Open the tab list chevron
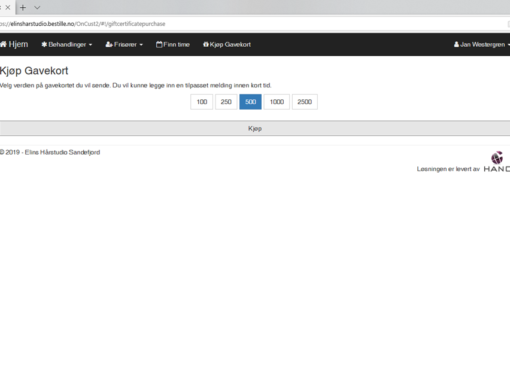Image resolution: width=510 pixels, height=382 pixels. point(37,7)
